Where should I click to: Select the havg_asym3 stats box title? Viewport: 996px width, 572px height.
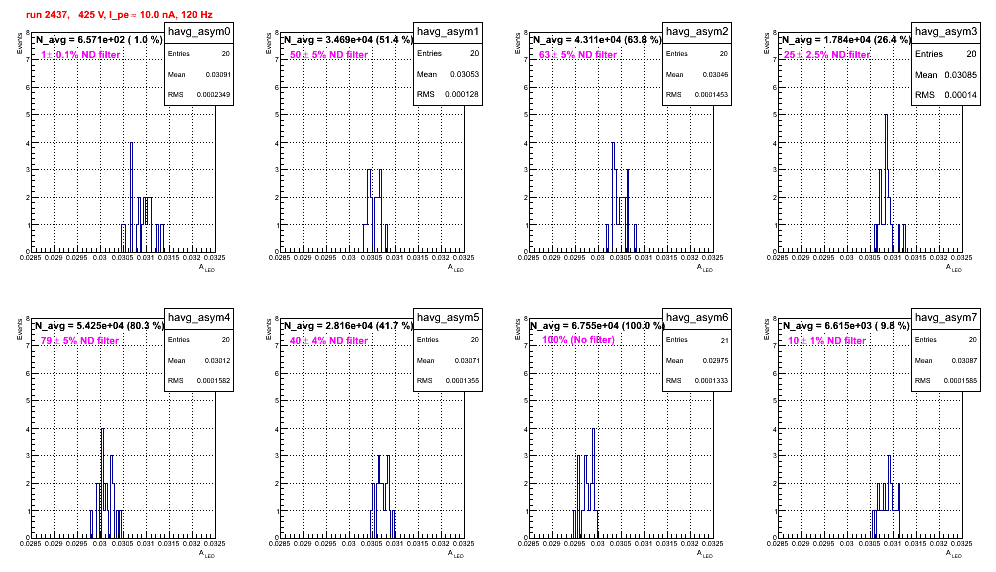pos(946,32)
